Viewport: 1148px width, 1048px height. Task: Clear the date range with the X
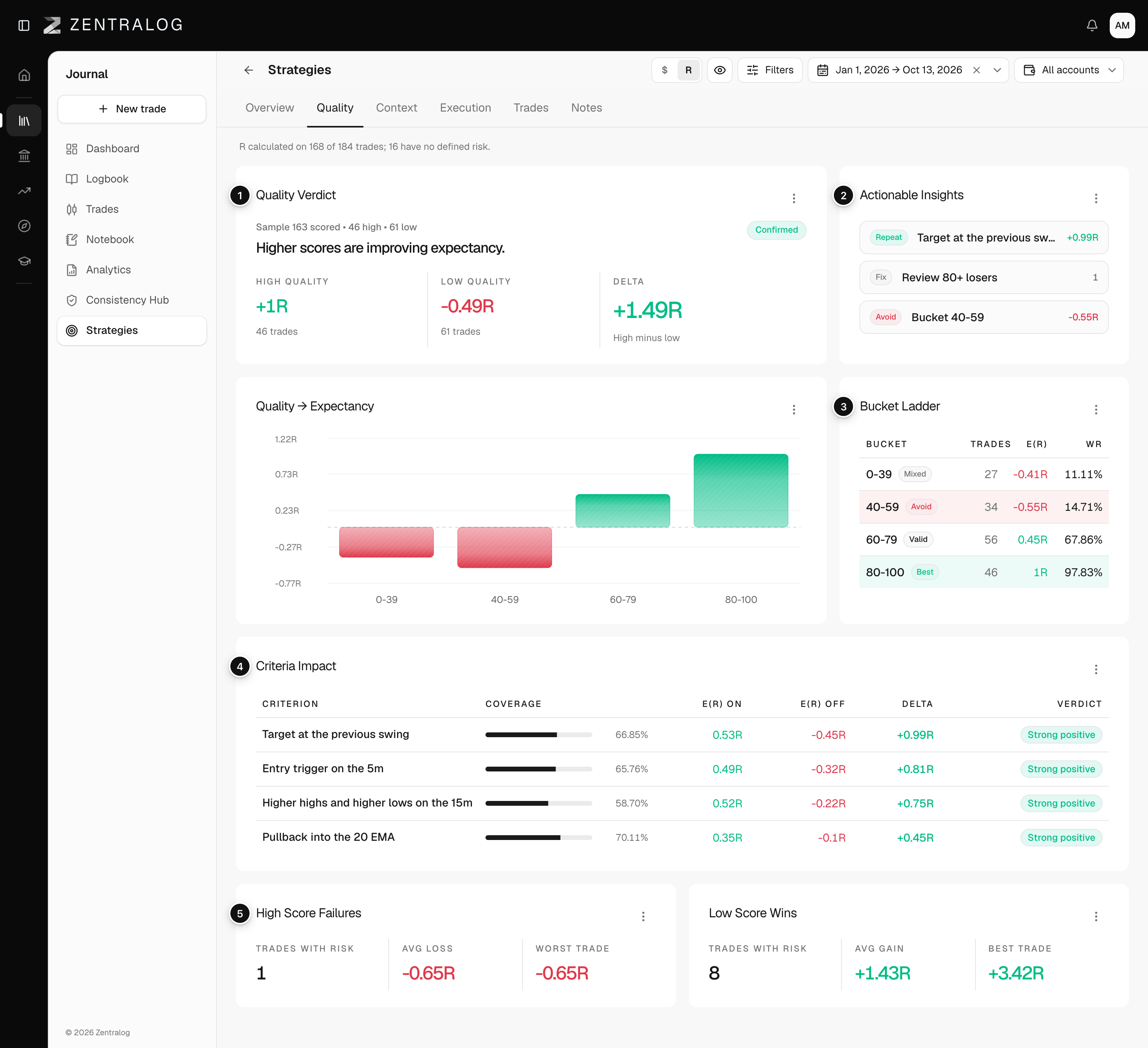[x=977, y=70]
